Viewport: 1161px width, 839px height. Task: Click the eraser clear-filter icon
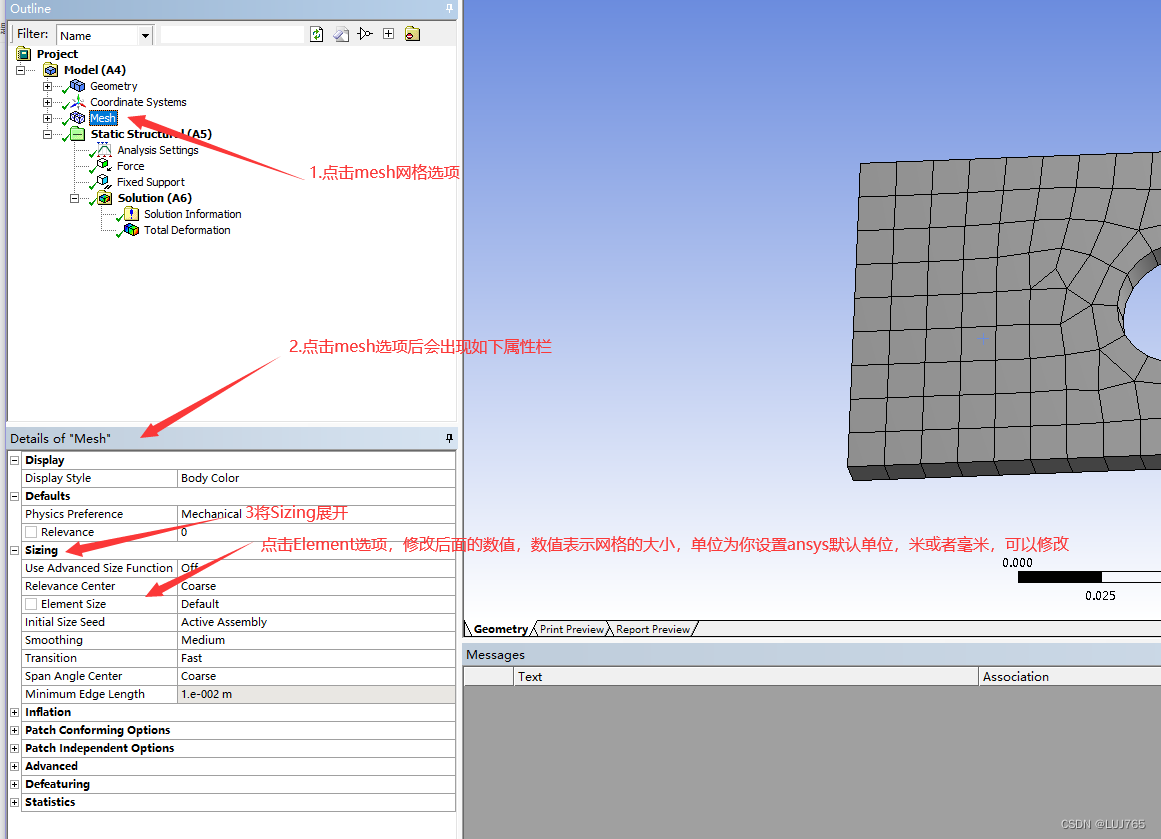(341, 33)
